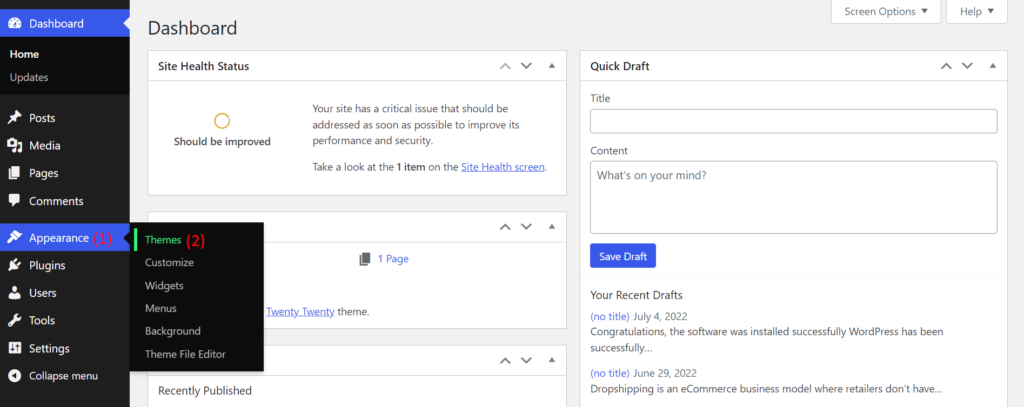Click the Comments bubble icon
The height and width of the screenshot is (407, 1024).
coord(14,201)
